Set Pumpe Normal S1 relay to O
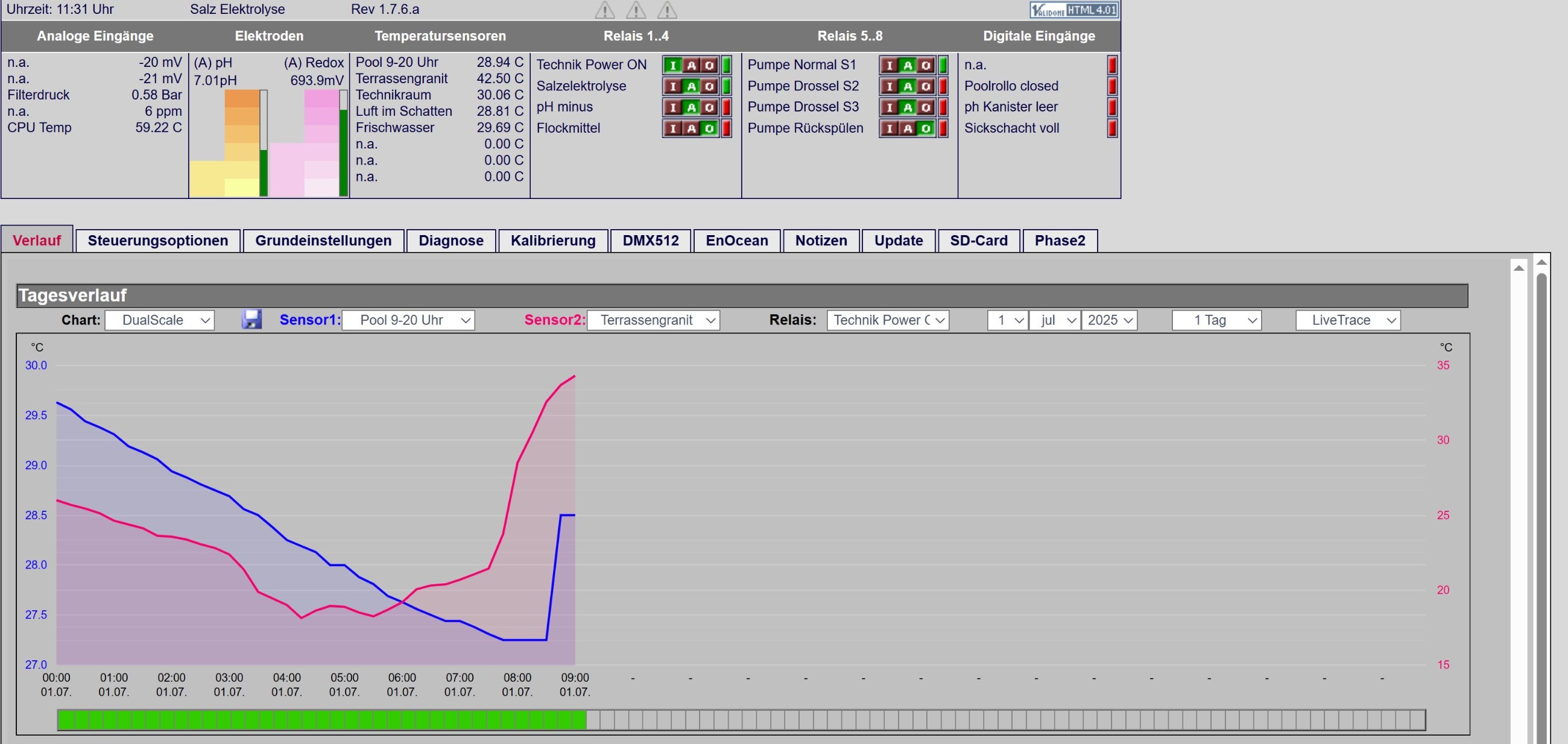The width and height of the screenshot is (1568, 744). 926,65
